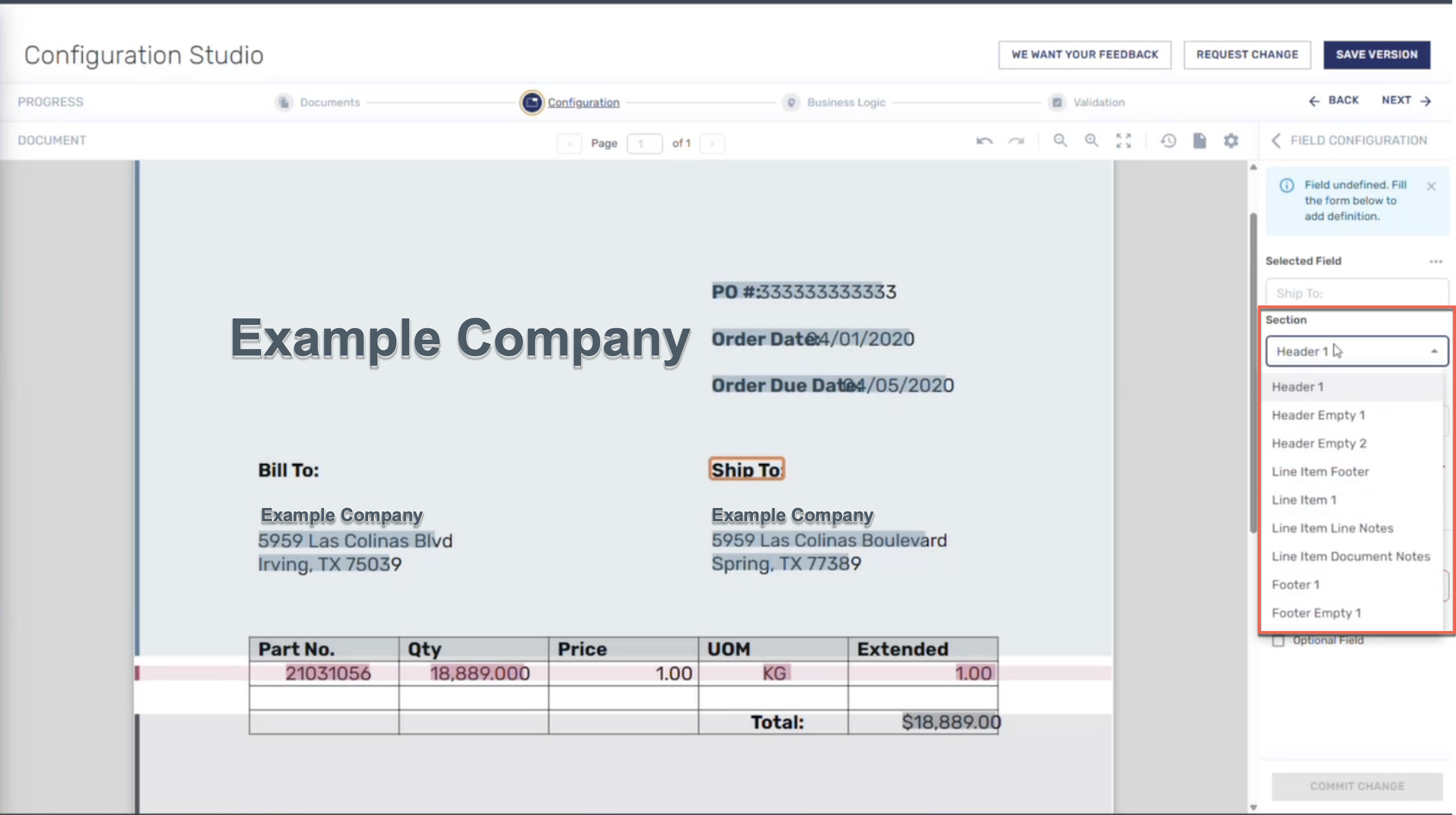Open document settings gear icon
The width and height of the screenshot is (1456, 815).
click(x=1231, y=141)
